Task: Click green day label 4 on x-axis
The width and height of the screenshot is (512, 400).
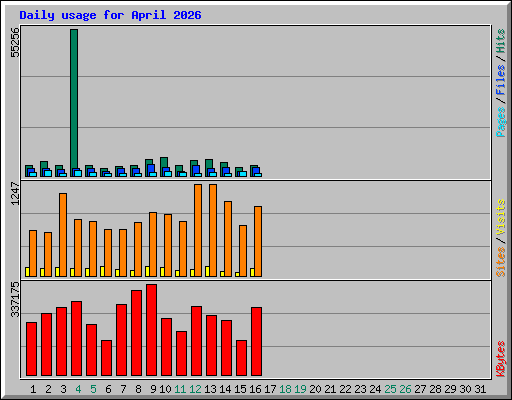Action: pos(78,389)
